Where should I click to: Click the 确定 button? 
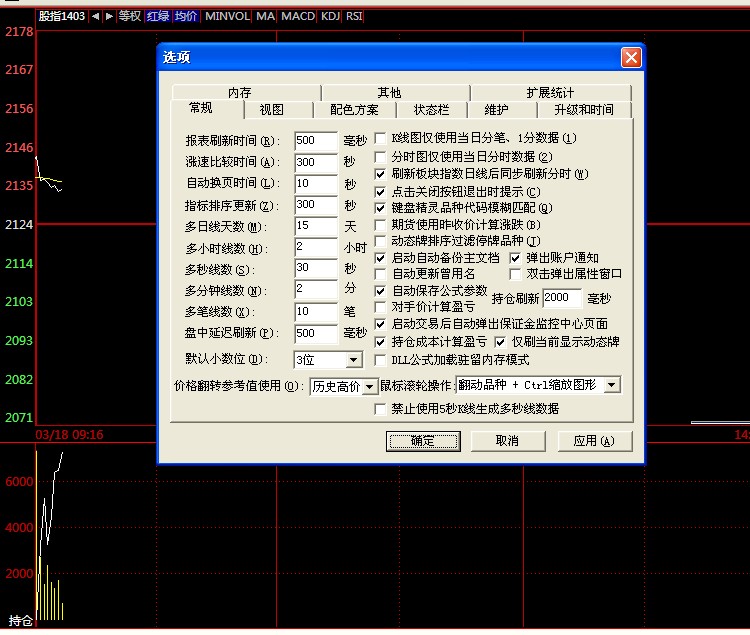click(x=422, y=441)
